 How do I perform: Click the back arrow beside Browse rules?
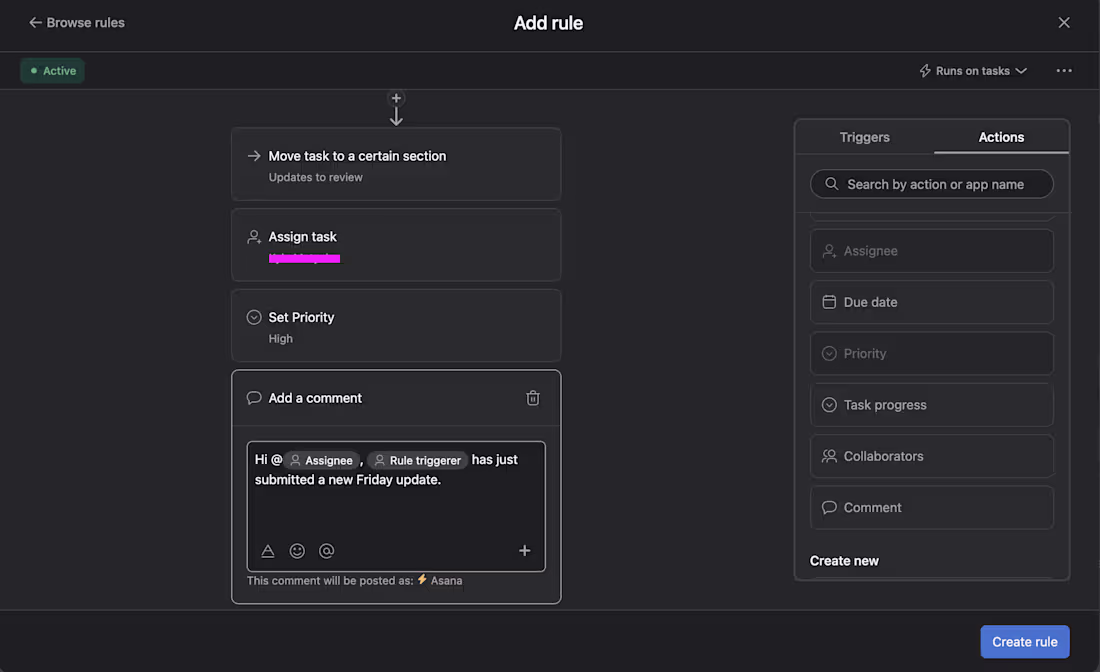pyautogui.click(x=35, y=22)
